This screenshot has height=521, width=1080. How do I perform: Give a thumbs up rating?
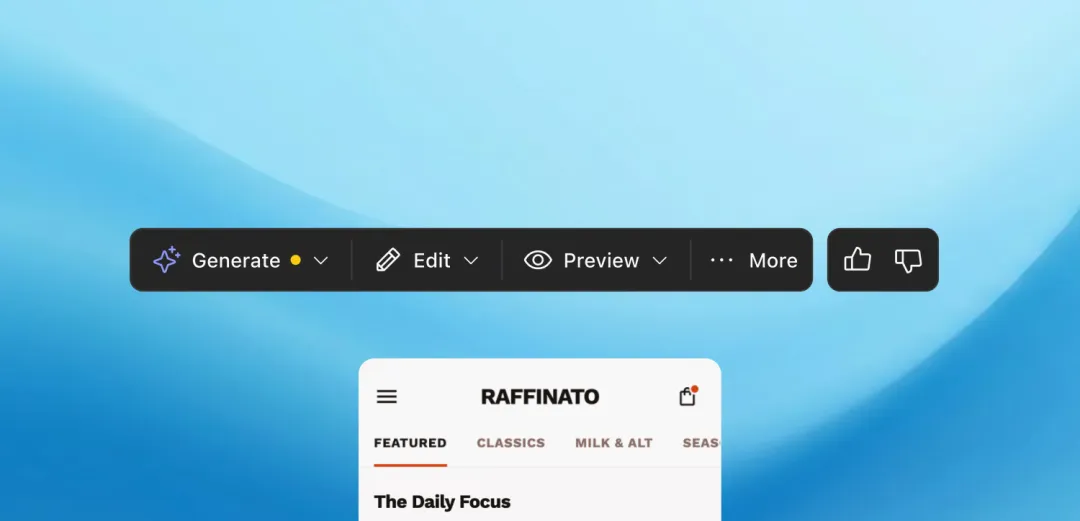[x=858, y=259]
